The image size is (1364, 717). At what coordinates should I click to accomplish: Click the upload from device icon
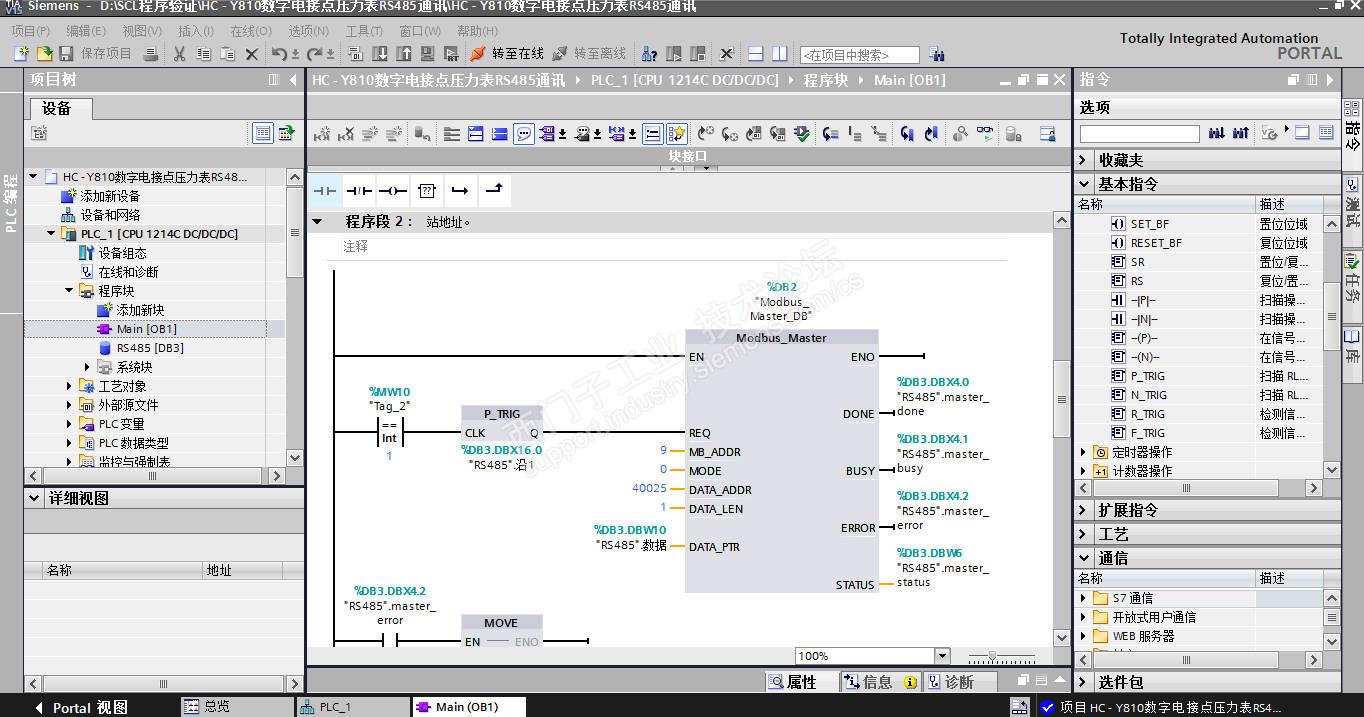(x=404, y=54)
